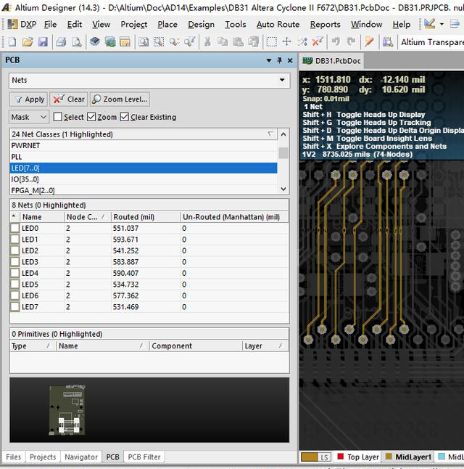
Task: Click the Print toolbar icon
Action: (61, 42)
